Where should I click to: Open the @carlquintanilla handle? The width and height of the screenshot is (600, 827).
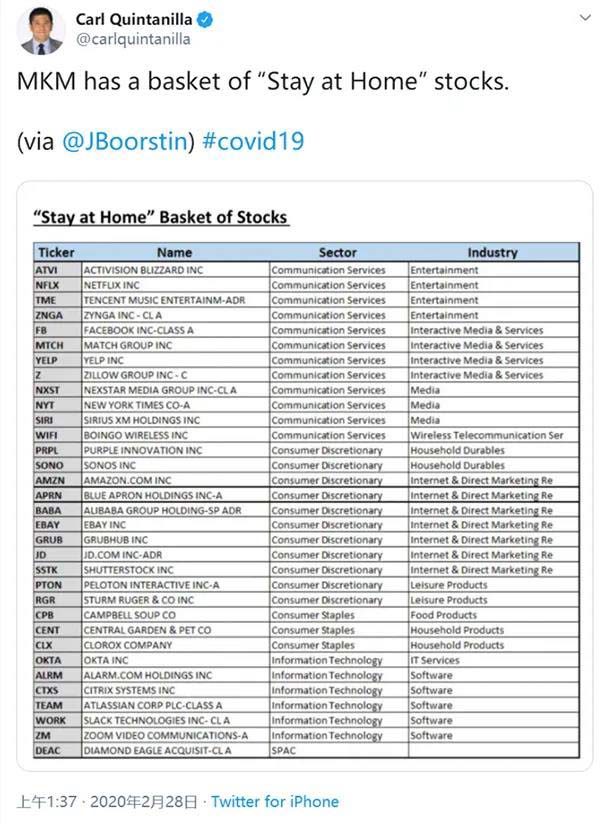pos(132,40)
